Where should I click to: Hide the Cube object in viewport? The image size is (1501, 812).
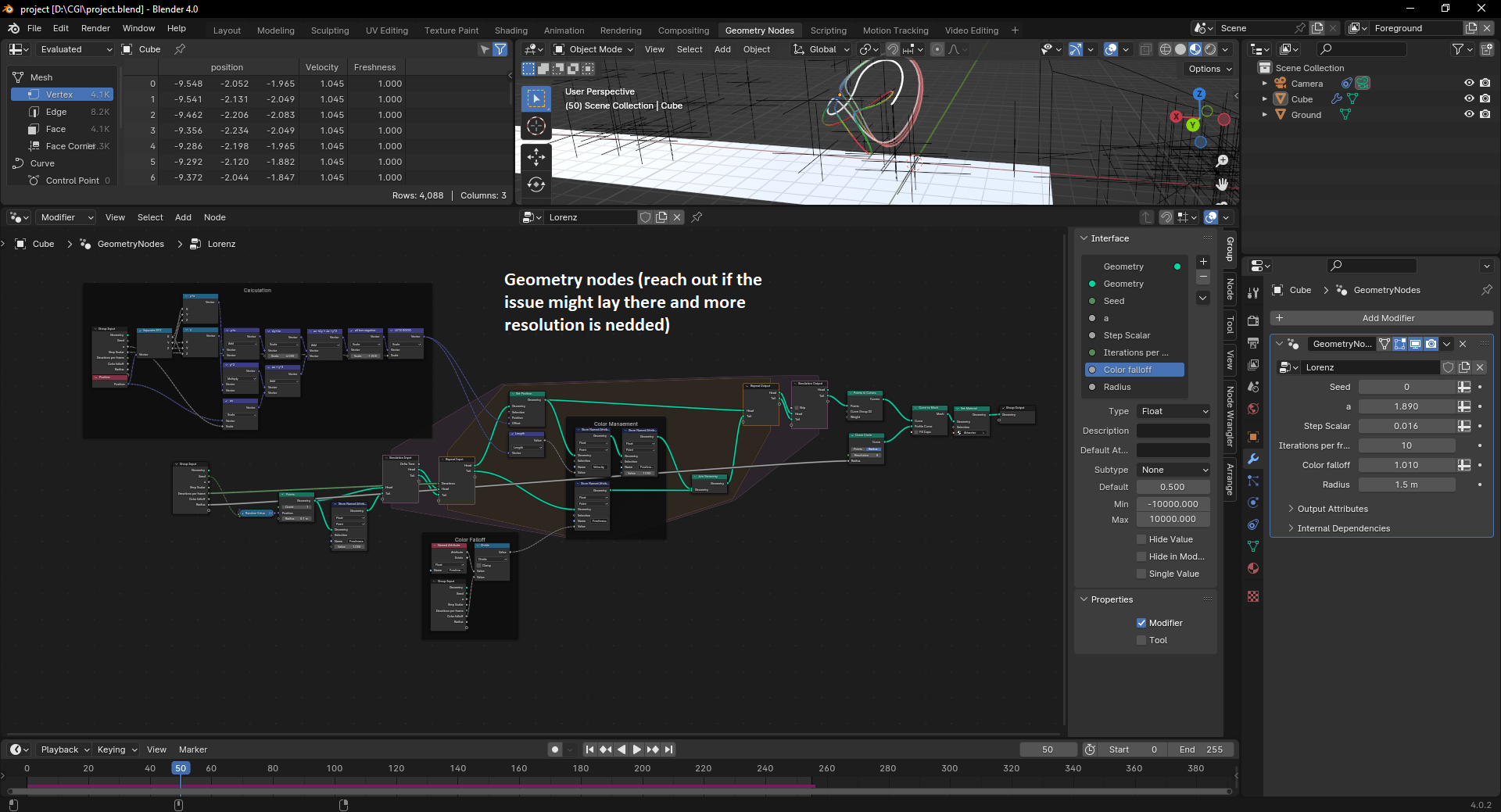coord(1469,98)
